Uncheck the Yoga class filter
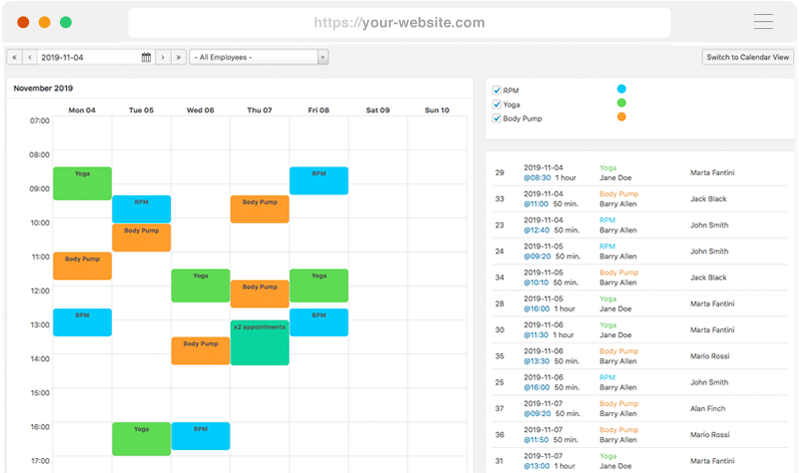The width and height of the screenshot is (799, 473). (497, 104)
